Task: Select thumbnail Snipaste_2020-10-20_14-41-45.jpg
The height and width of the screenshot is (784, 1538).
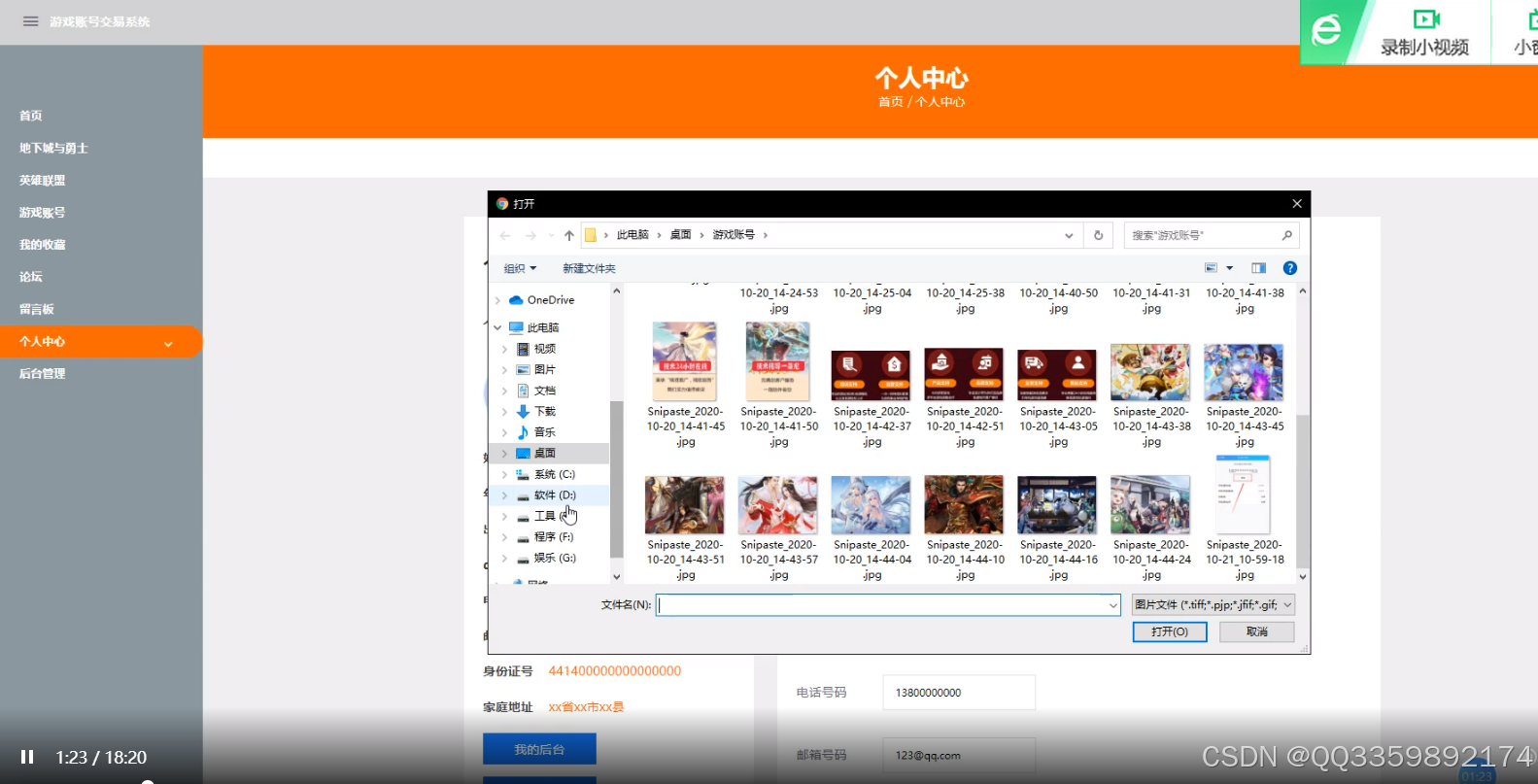Action: coord(685,361)
